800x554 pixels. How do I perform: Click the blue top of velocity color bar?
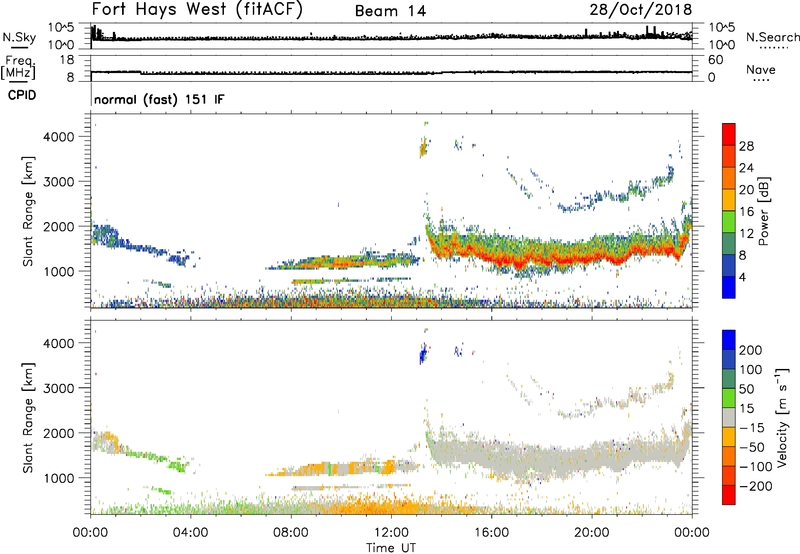729,340
